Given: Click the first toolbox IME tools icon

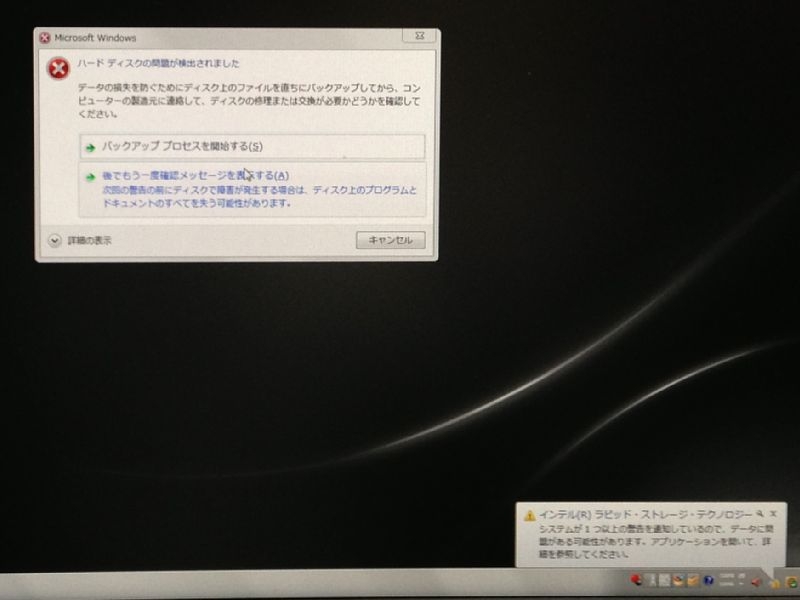Looking at the screenshot, I should [678, 581].
